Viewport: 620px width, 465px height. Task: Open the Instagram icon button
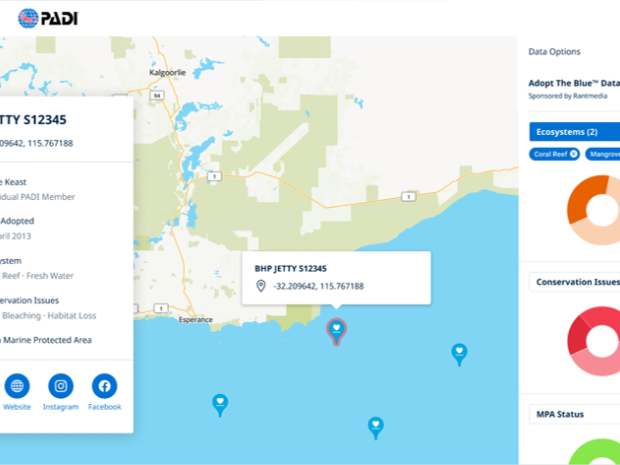pyautogui.click(x=60, y=386)
